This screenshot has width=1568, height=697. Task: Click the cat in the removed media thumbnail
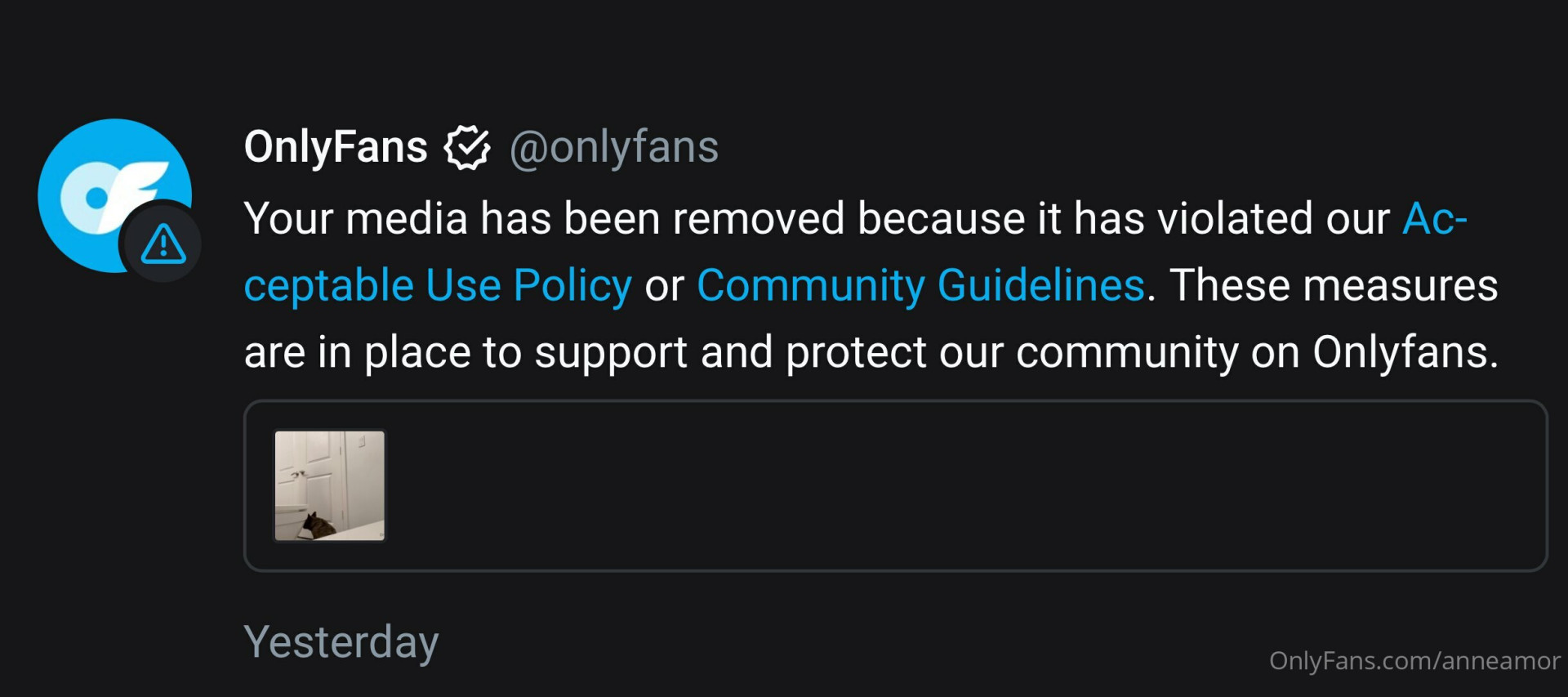[x=317, y=525]
